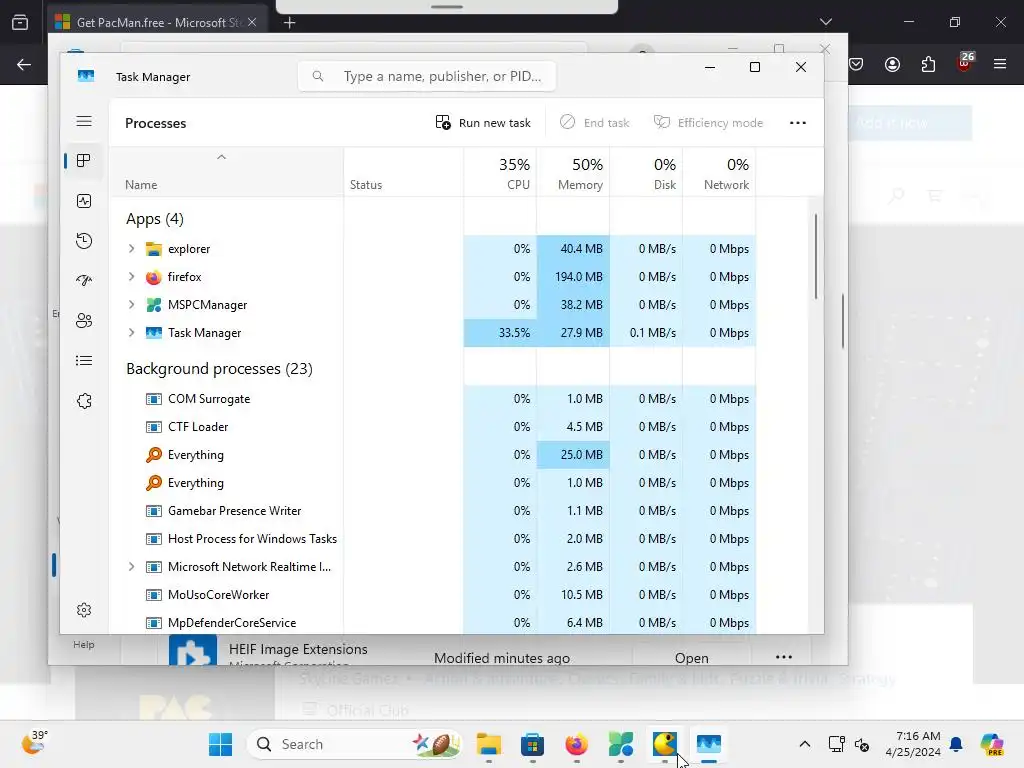Open the PacMan app from the taskbar
Screen dimensions: 1024x768
664,744
